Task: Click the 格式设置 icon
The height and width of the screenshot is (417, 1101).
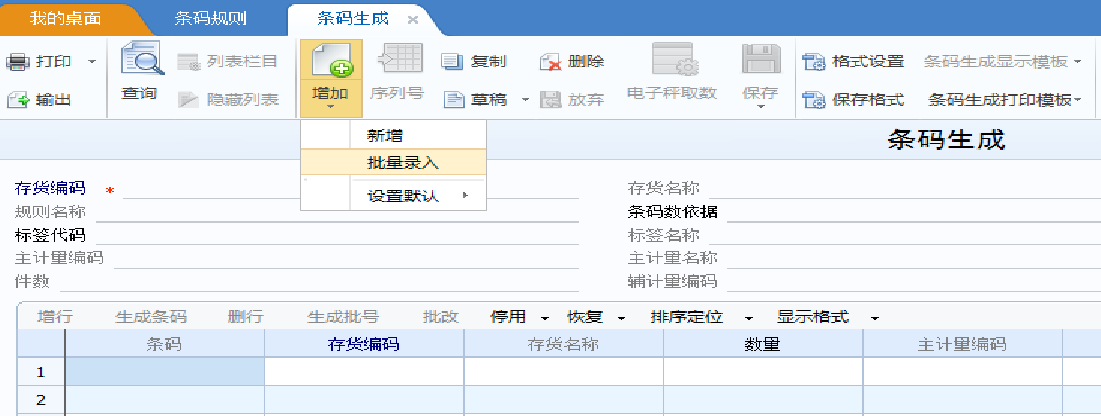Action: pyautogui.click(x=815, y=62)
